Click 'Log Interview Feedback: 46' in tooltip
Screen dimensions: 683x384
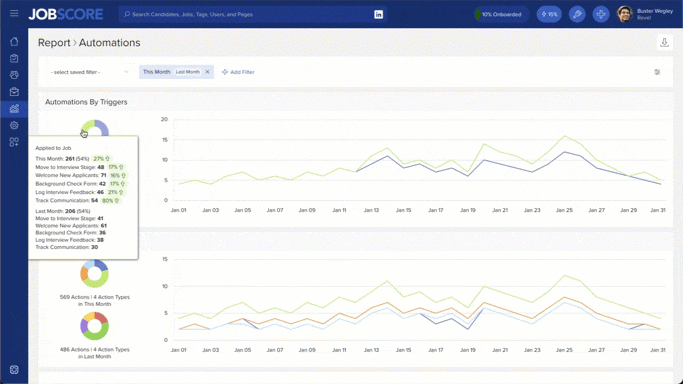click(x=70, y=192)
